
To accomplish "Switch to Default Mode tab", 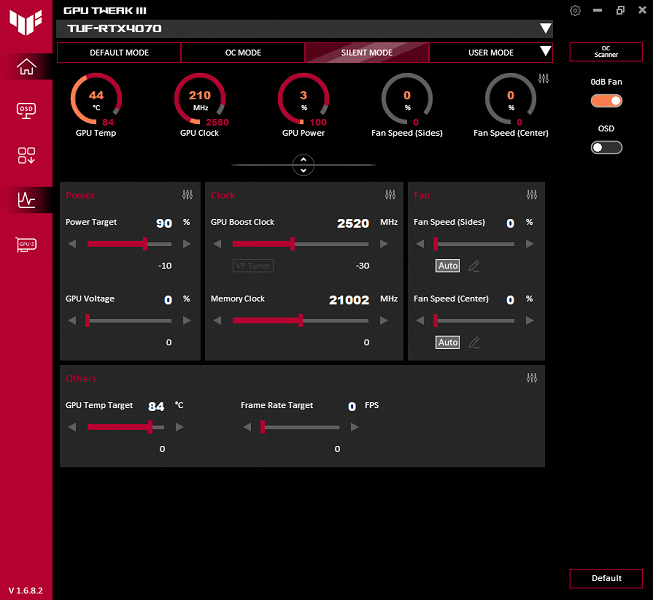I will (119, 52).
